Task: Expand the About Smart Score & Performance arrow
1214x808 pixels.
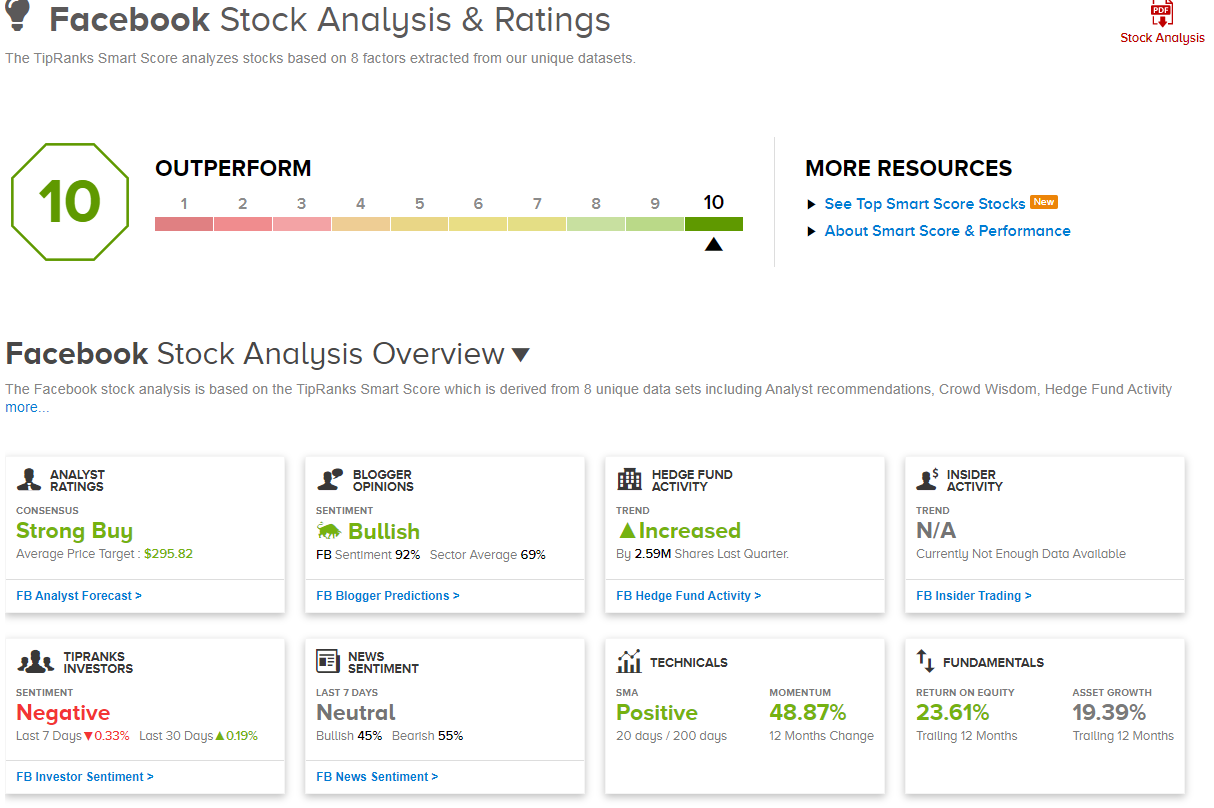Action: pyautogui.click(x=812, y=231)
